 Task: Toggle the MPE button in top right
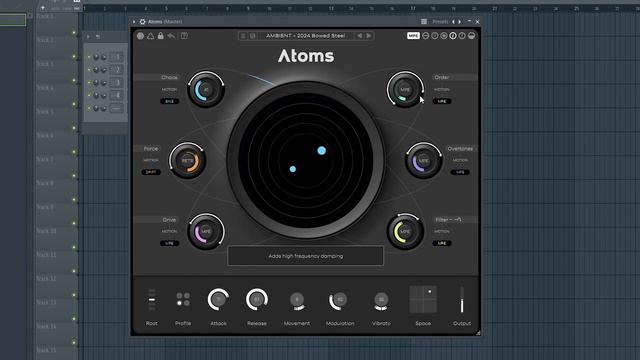click(413, 36)
